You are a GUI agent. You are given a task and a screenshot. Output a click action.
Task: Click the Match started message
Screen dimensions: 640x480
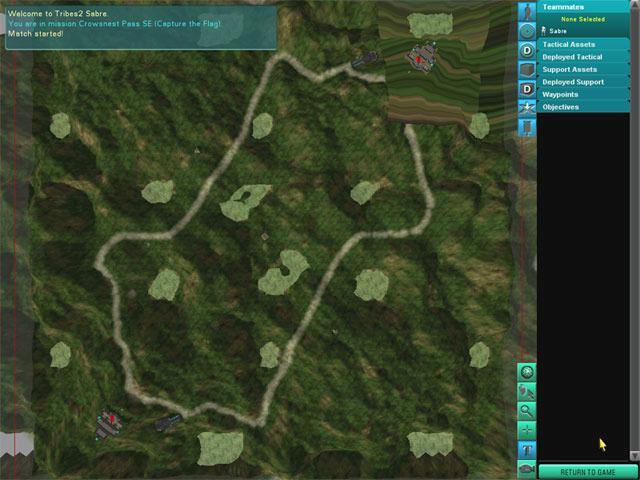(36, 33)
